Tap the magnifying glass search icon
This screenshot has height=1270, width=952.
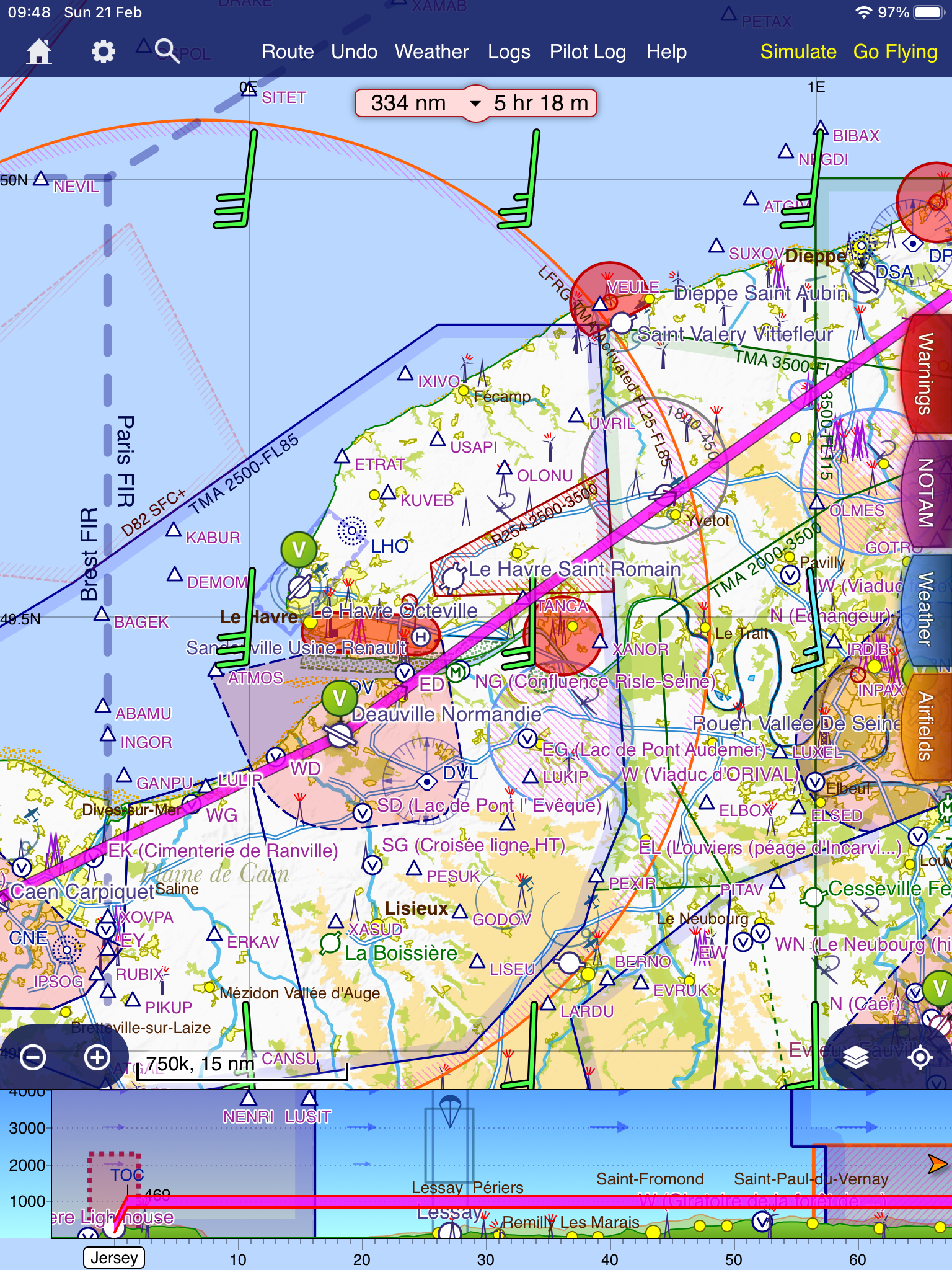coord(166,50)
